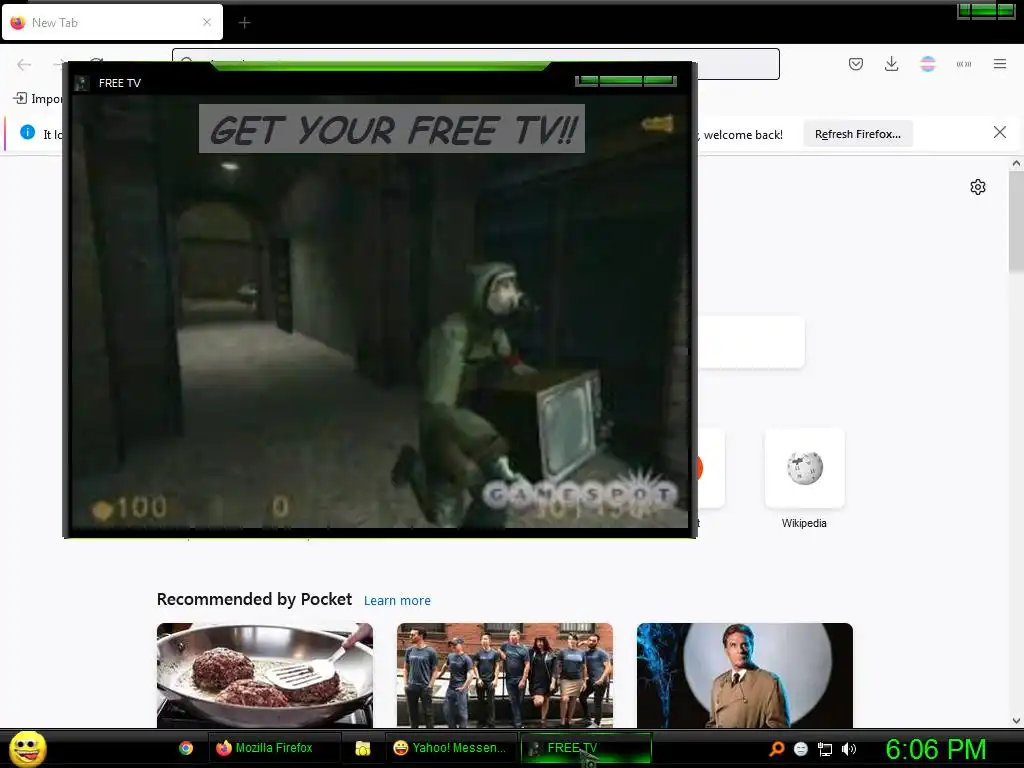
Task: Click the 6:06 PM taskbar clock
Action: pos(936,749)
